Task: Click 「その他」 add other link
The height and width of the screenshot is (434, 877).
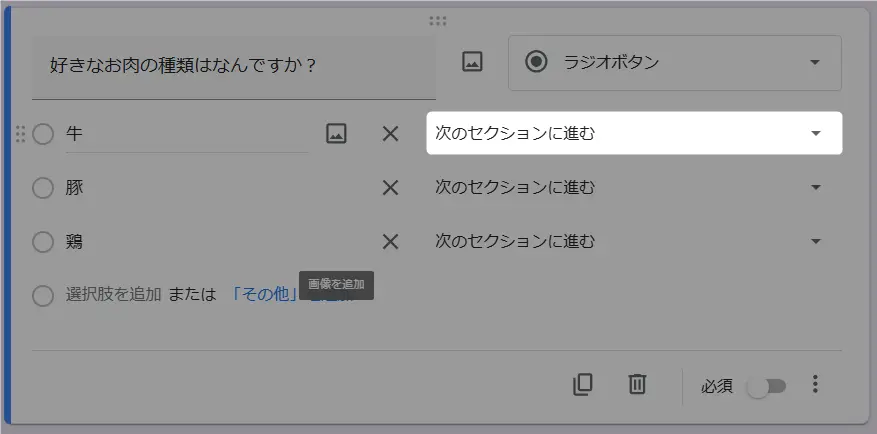Action: (264, 295)
